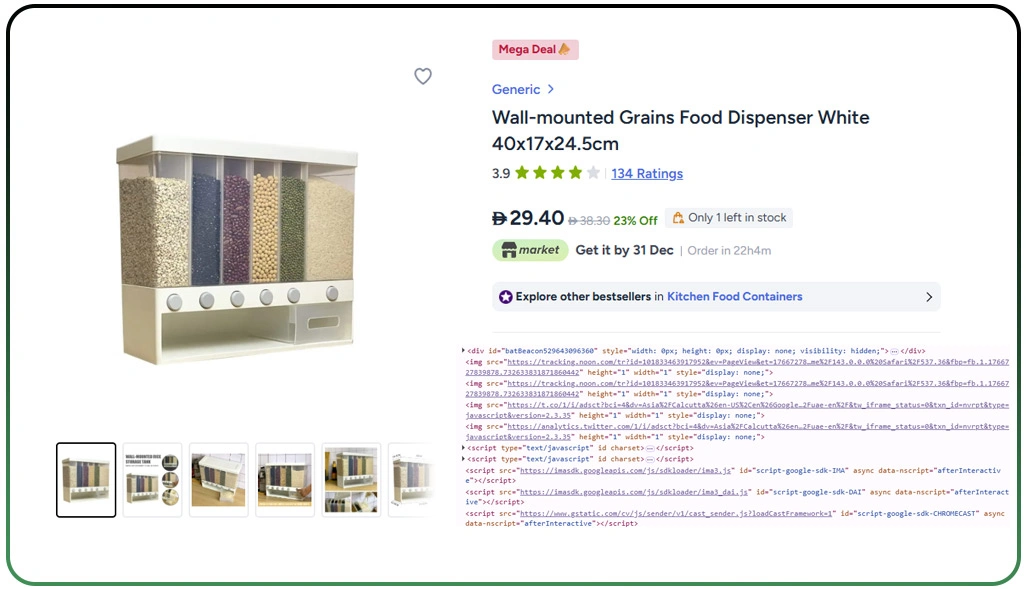Open the Kitchen Food Containers link
This screenshot has height=589, width=1026.
(x=734, y=297)
